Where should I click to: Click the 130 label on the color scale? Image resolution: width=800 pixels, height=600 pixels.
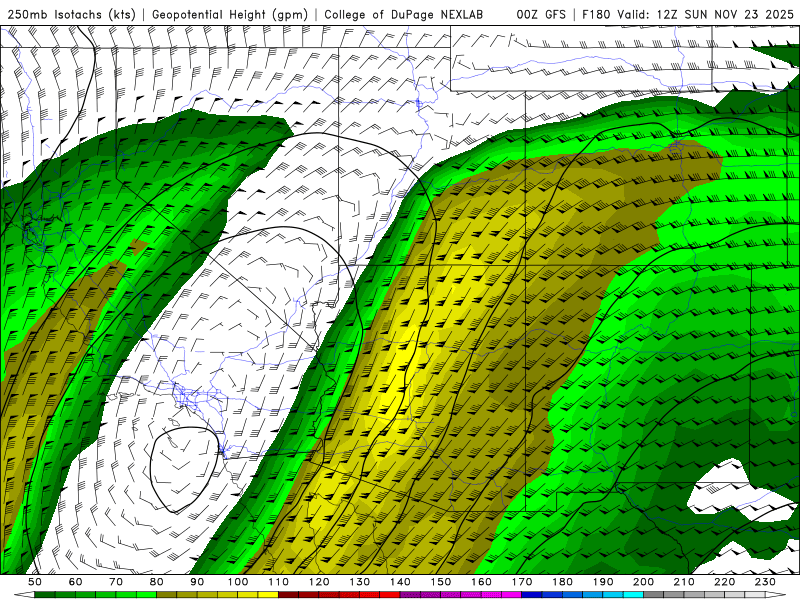point(359,582)
